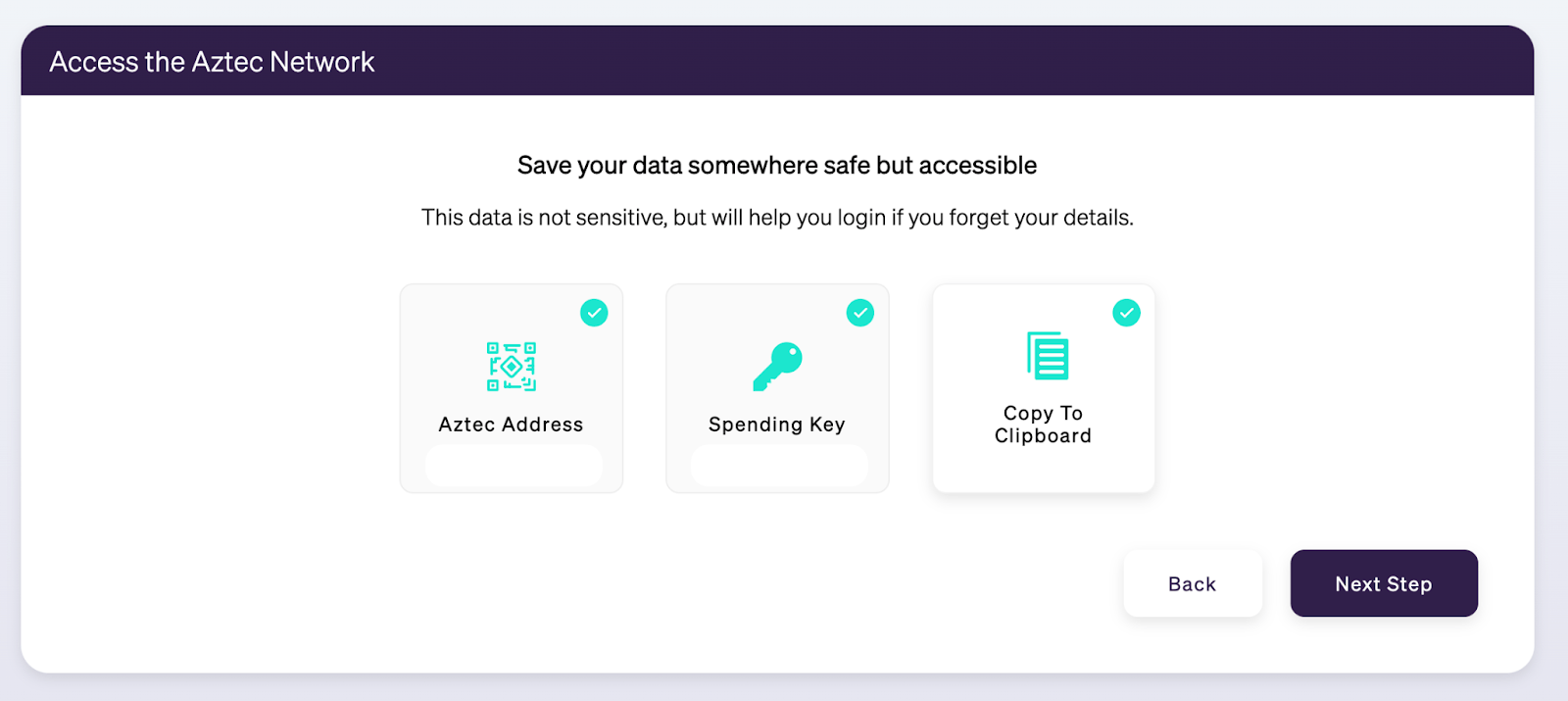1568x701 pixels.
Task: Click the blank field under Aztec Address
Action: 514,466
